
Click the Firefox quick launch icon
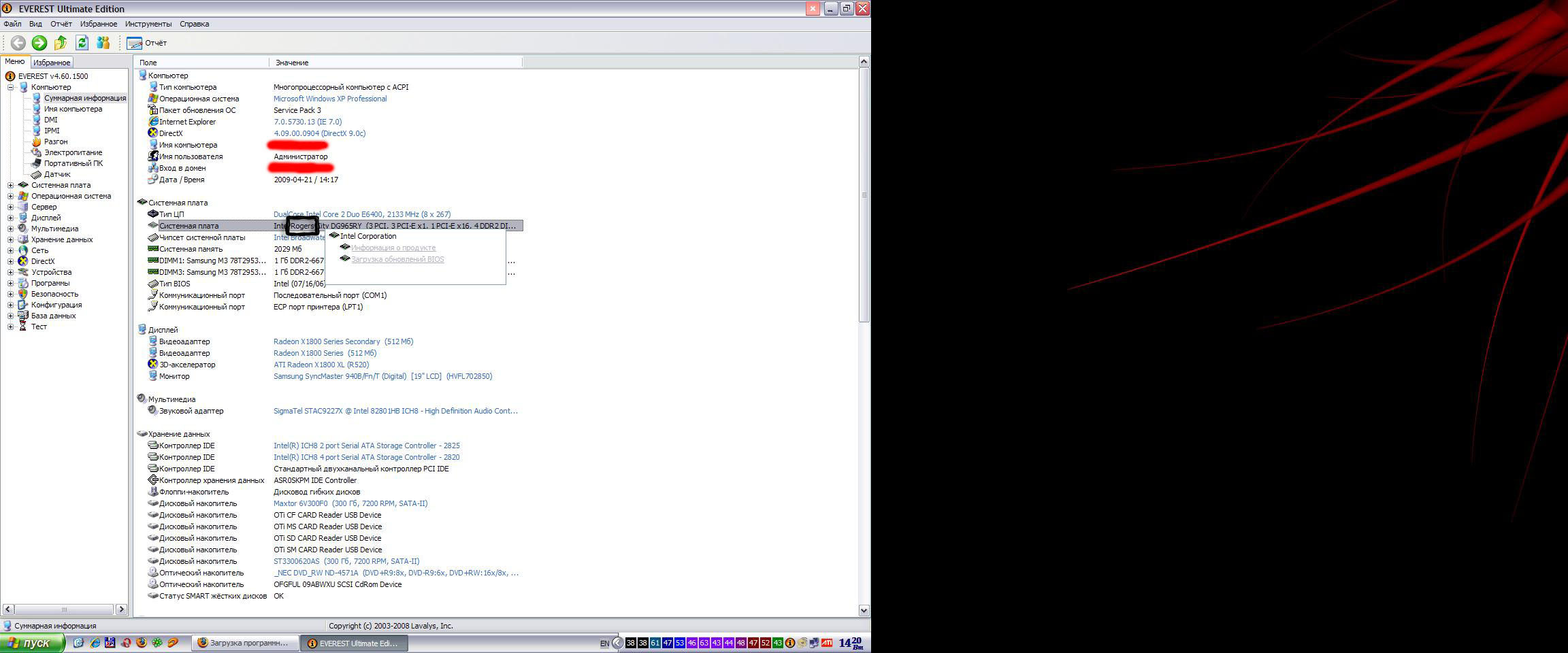tap(142, 642)
